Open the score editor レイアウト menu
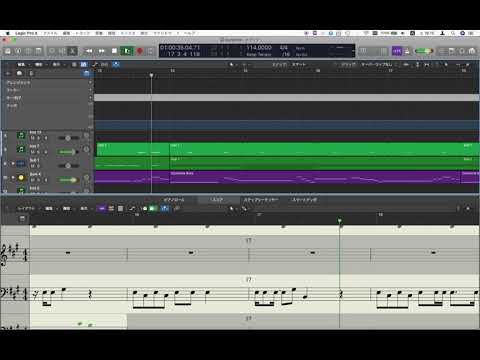The width and height of the screenshot is (480, 360). (26, 208)
